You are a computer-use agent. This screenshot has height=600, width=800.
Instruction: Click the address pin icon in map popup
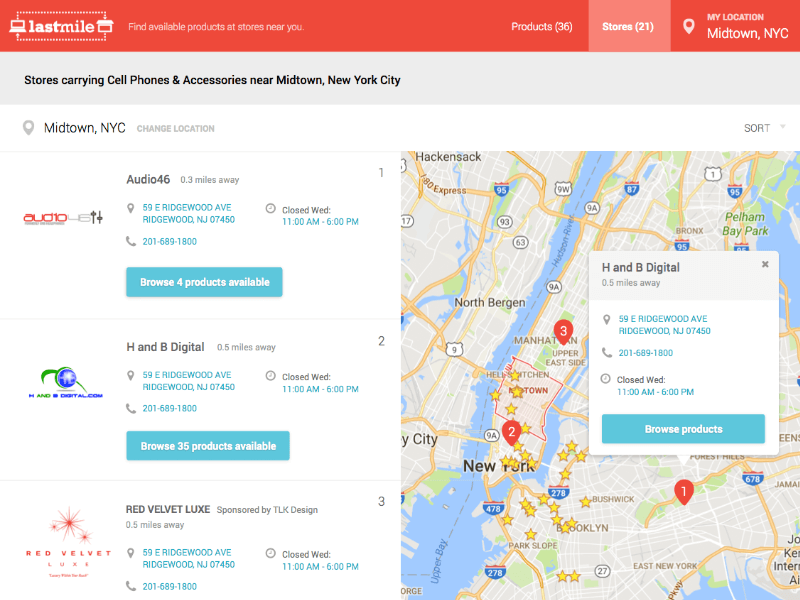pyautogui.click(x=607, y=320)
